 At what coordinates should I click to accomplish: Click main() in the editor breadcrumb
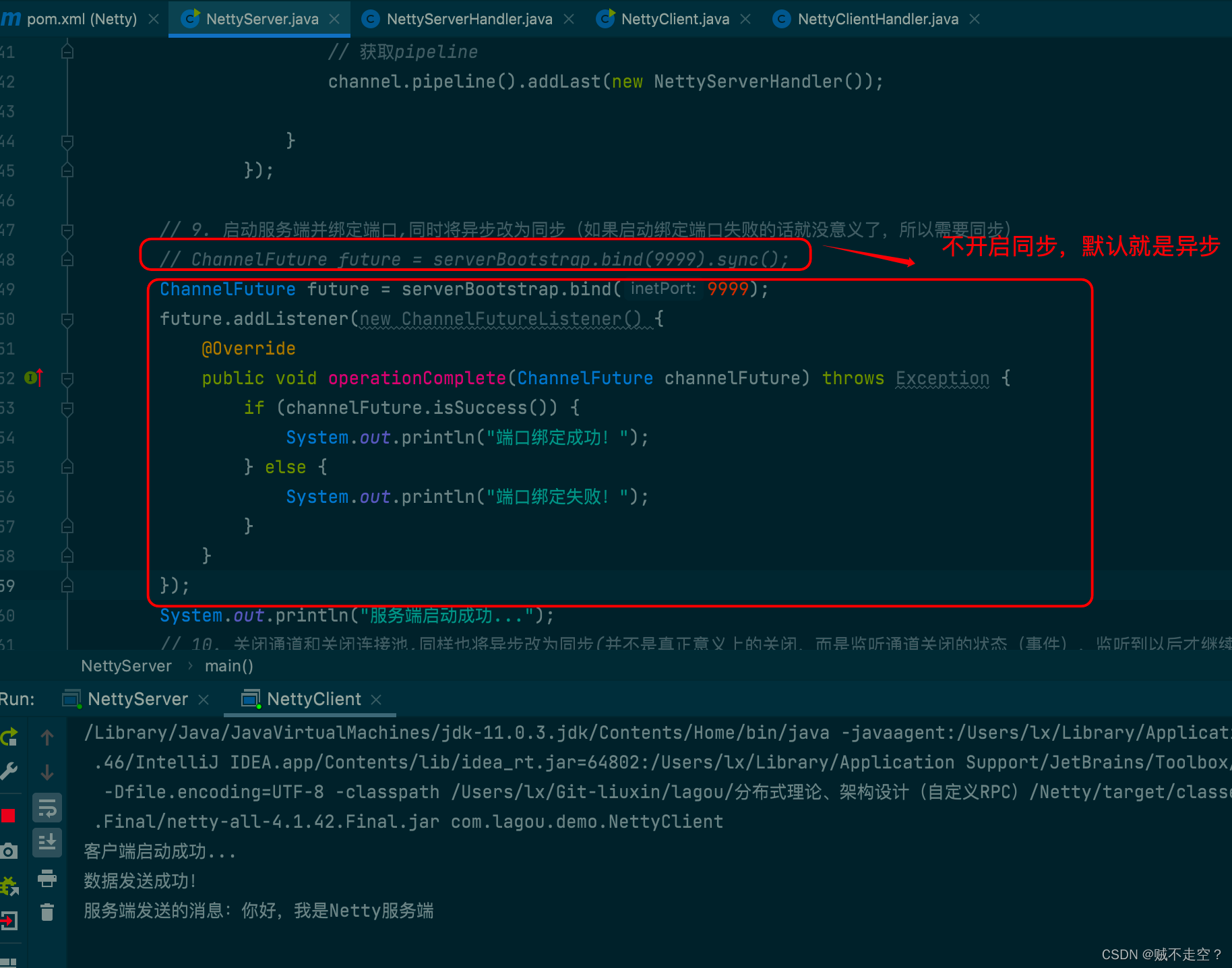(229, 666)
